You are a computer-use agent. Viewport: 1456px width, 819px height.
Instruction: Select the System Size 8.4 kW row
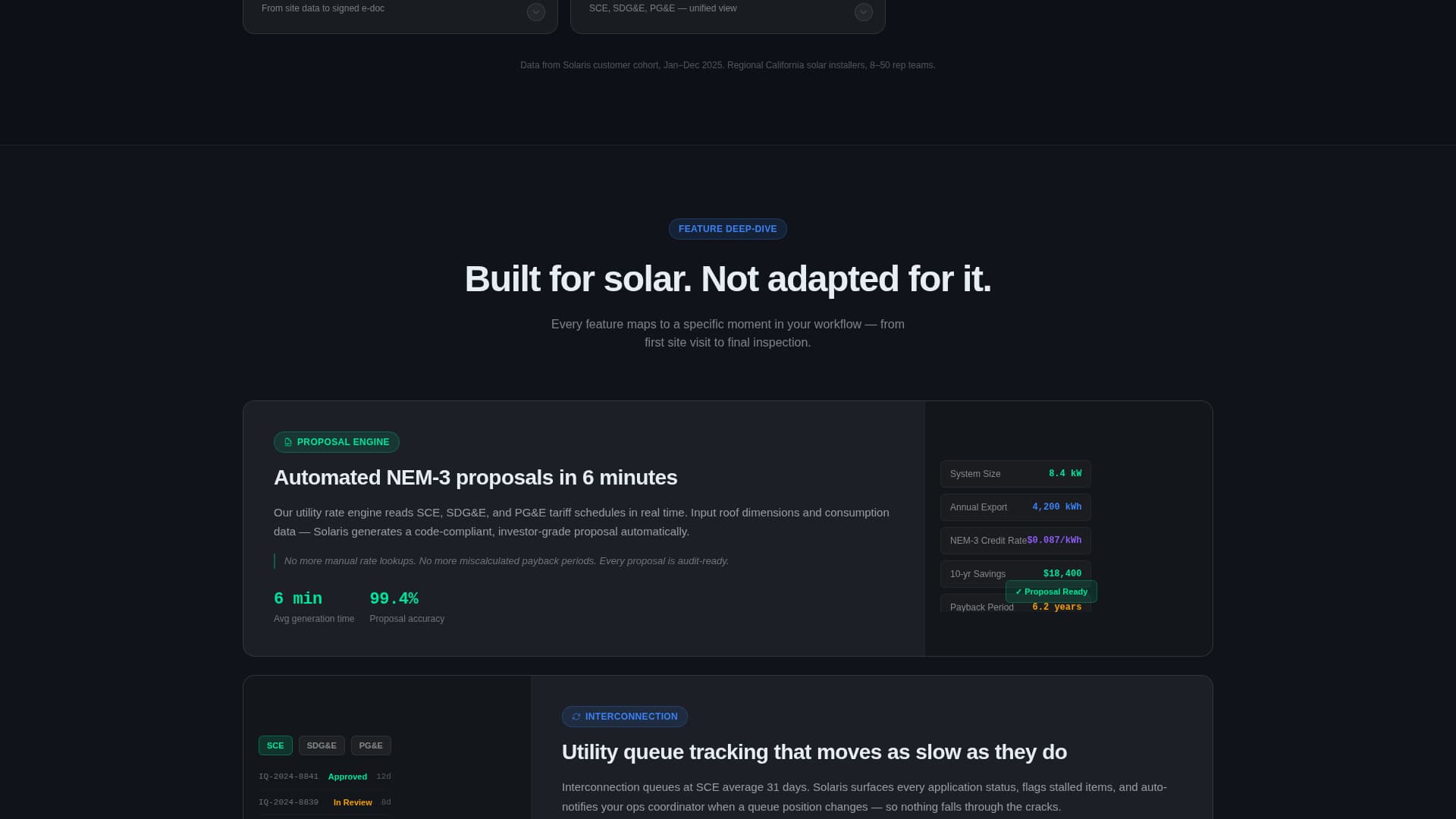point(1015,474)
